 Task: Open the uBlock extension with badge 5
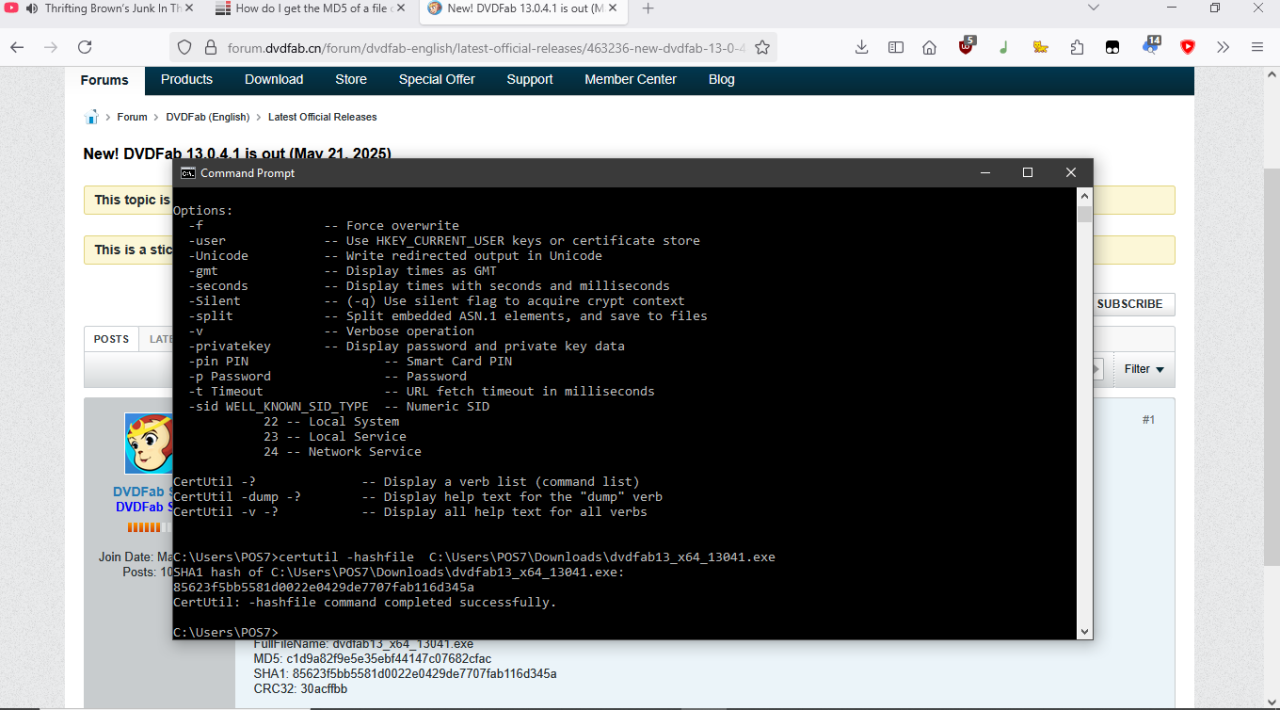(967, 46)
